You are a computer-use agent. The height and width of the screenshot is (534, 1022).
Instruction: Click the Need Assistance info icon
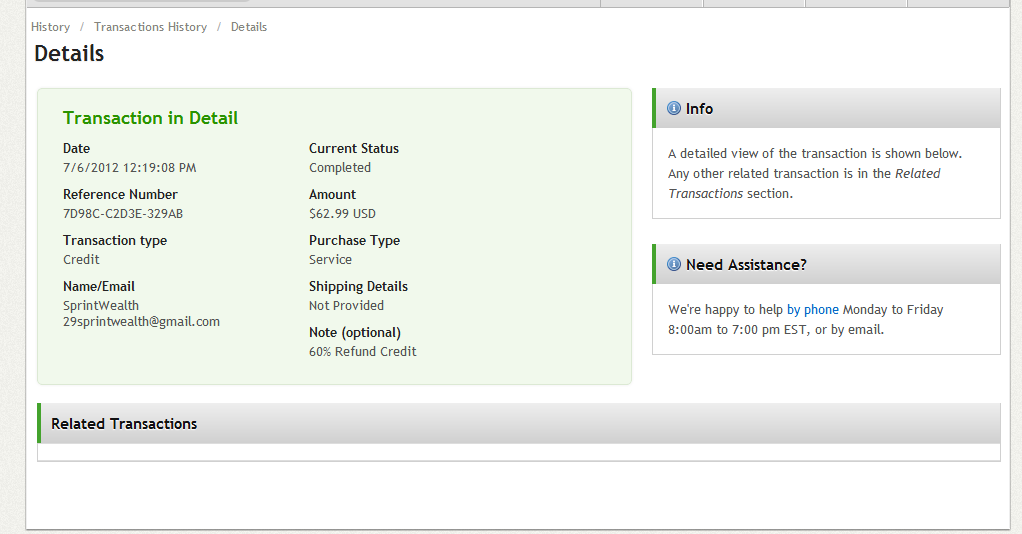[x=674, y=265]
